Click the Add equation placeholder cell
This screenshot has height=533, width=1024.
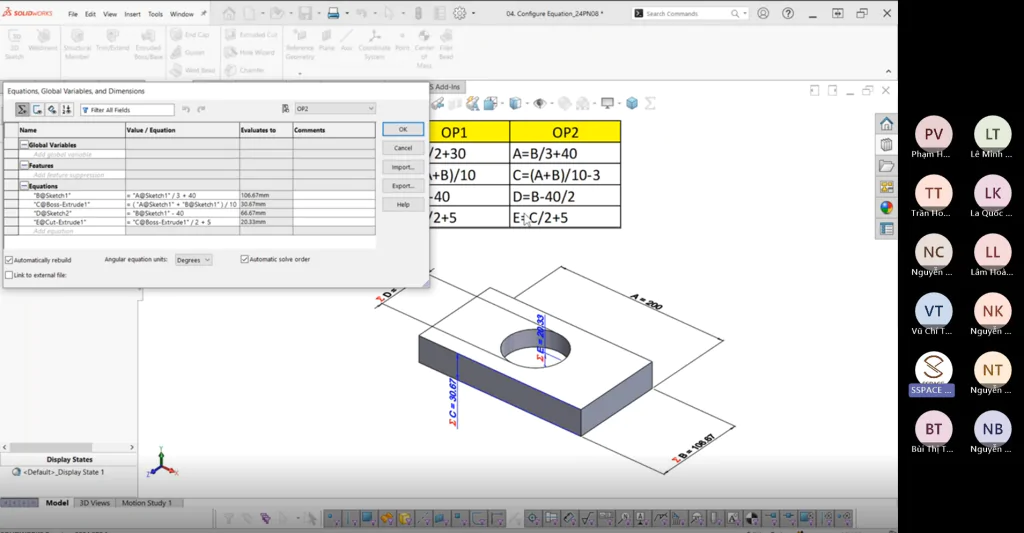tap(72, 231)
